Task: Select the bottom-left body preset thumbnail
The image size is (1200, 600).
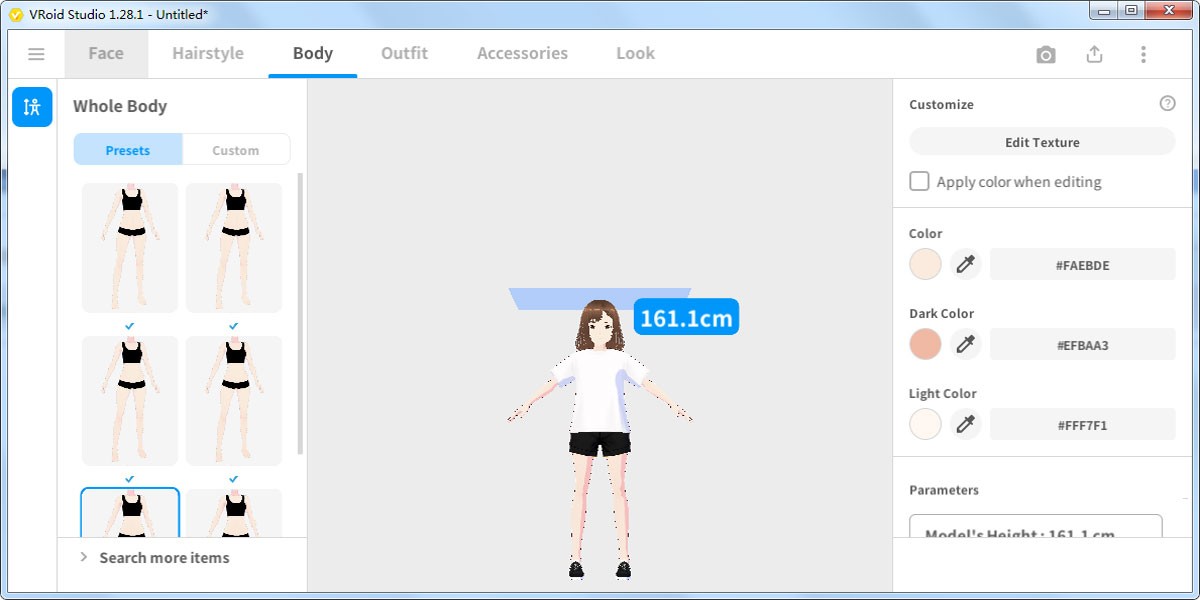Action: point(129,515)
